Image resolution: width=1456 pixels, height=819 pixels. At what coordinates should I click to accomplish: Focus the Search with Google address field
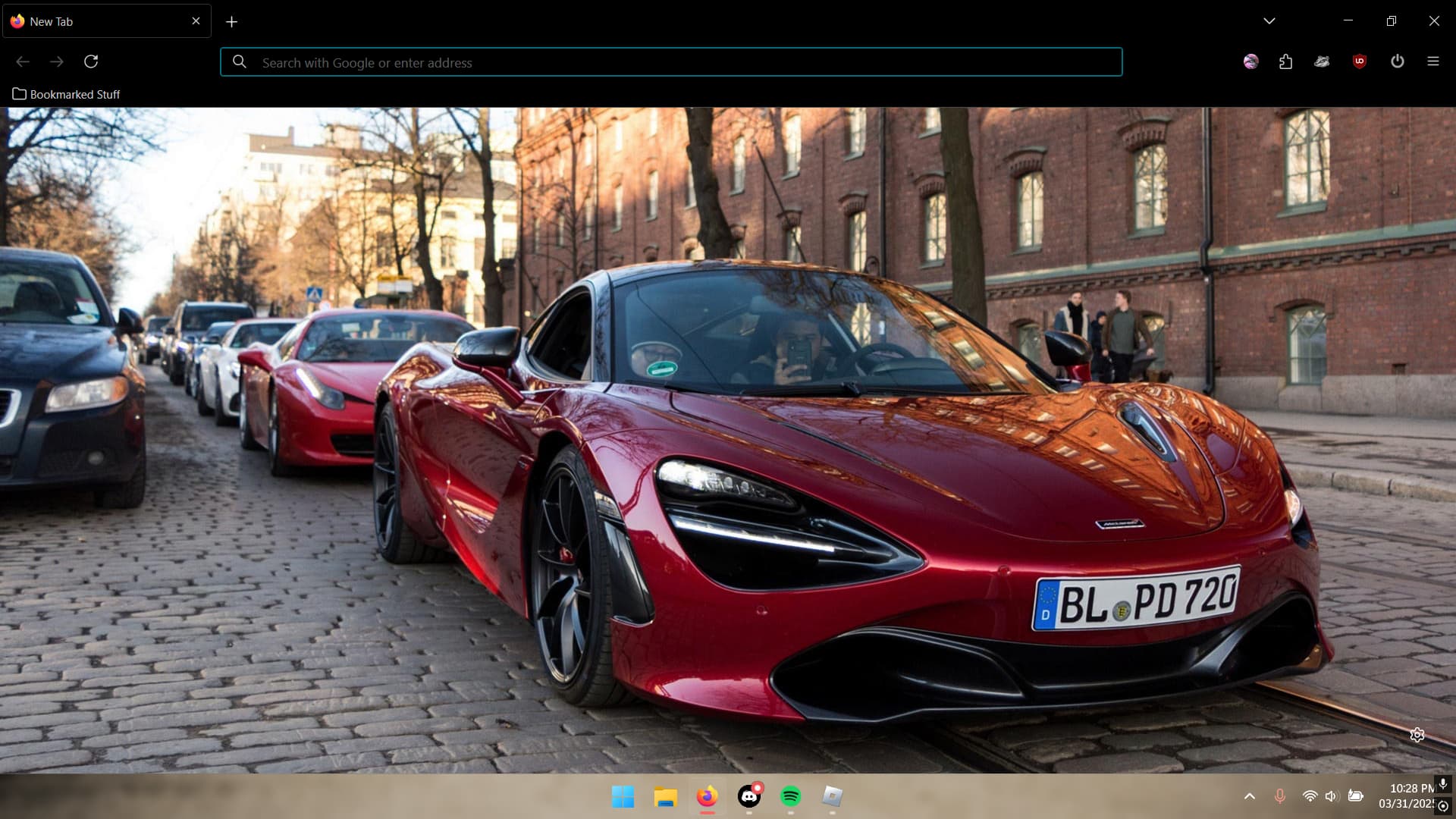point(682,62)
